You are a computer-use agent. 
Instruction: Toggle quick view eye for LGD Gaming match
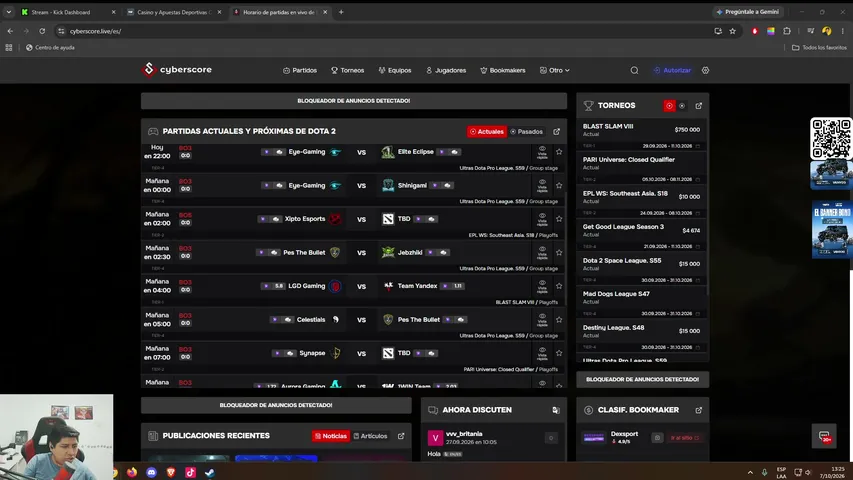click(542, 286)
